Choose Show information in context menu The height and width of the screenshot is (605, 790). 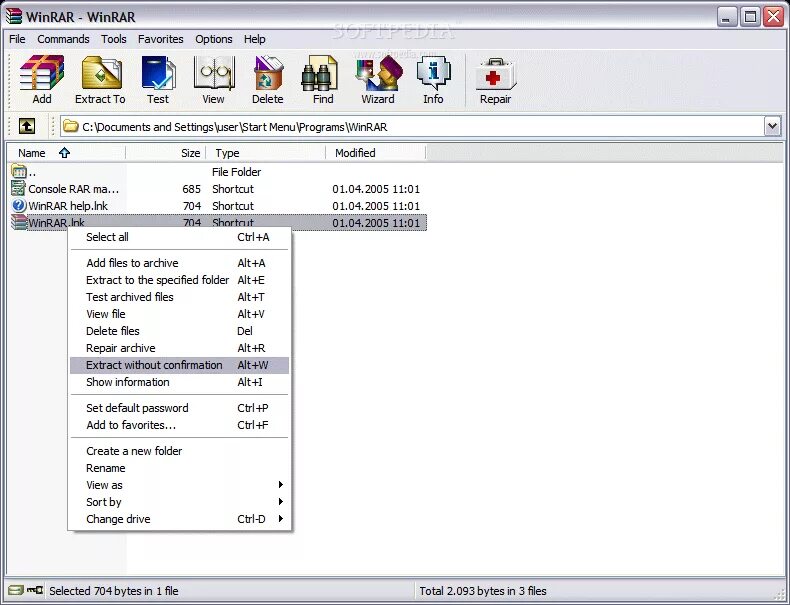179,382
